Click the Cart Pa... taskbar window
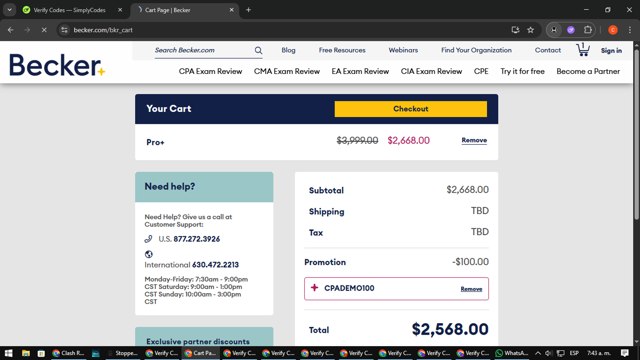640x360 pixels. [x=200, y=353]
